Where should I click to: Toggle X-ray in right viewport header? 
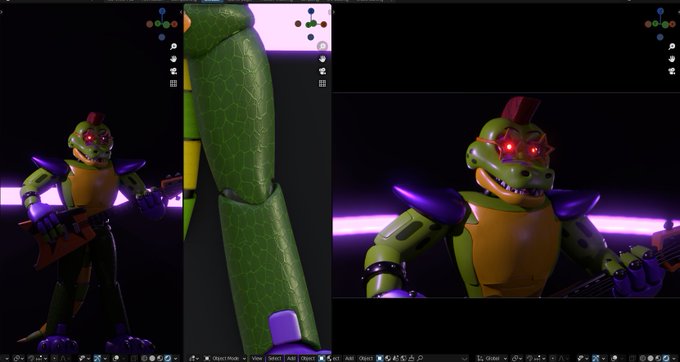[633, 358]
